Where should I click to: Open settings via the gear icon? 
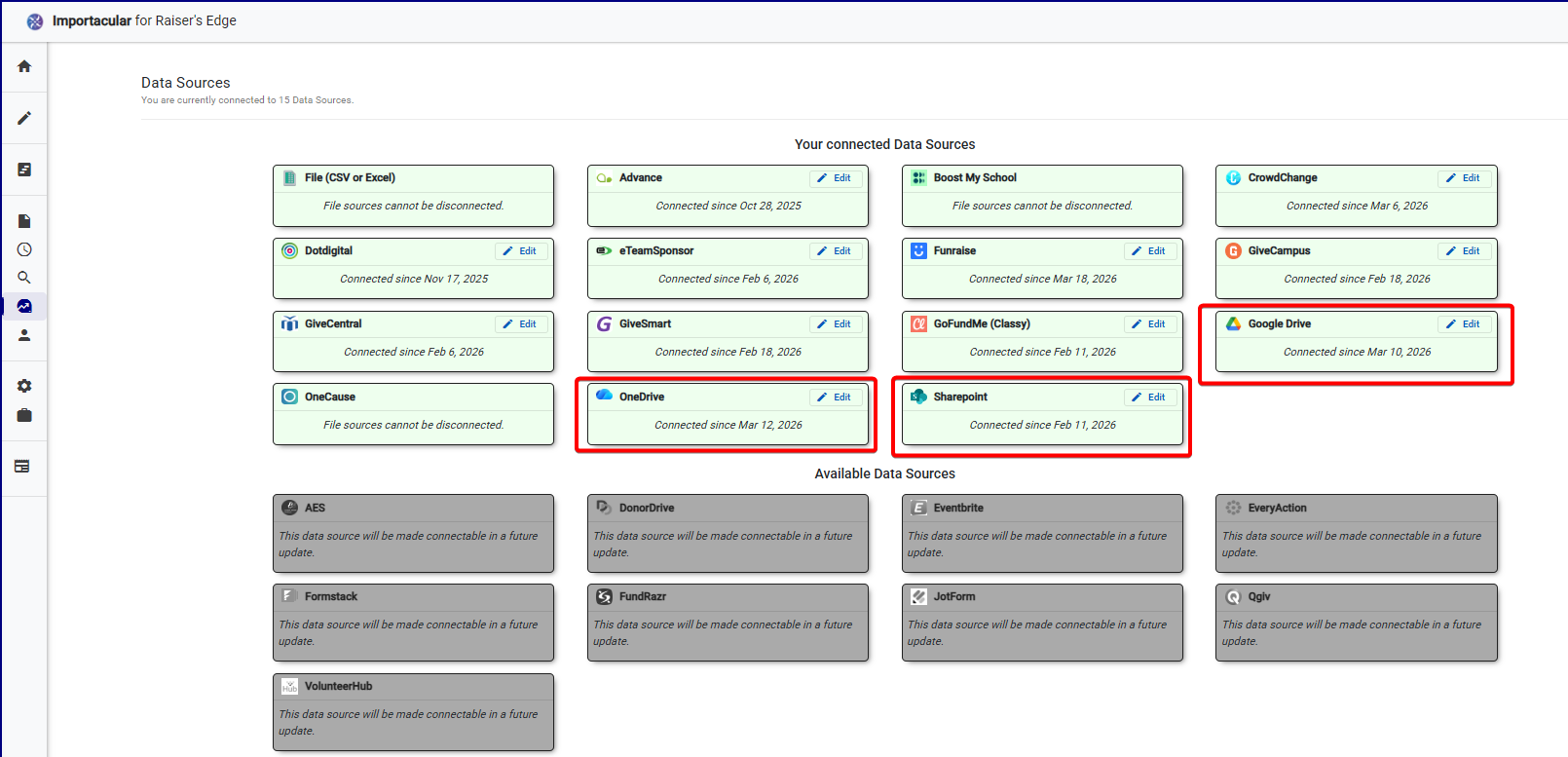coord(24,386)
